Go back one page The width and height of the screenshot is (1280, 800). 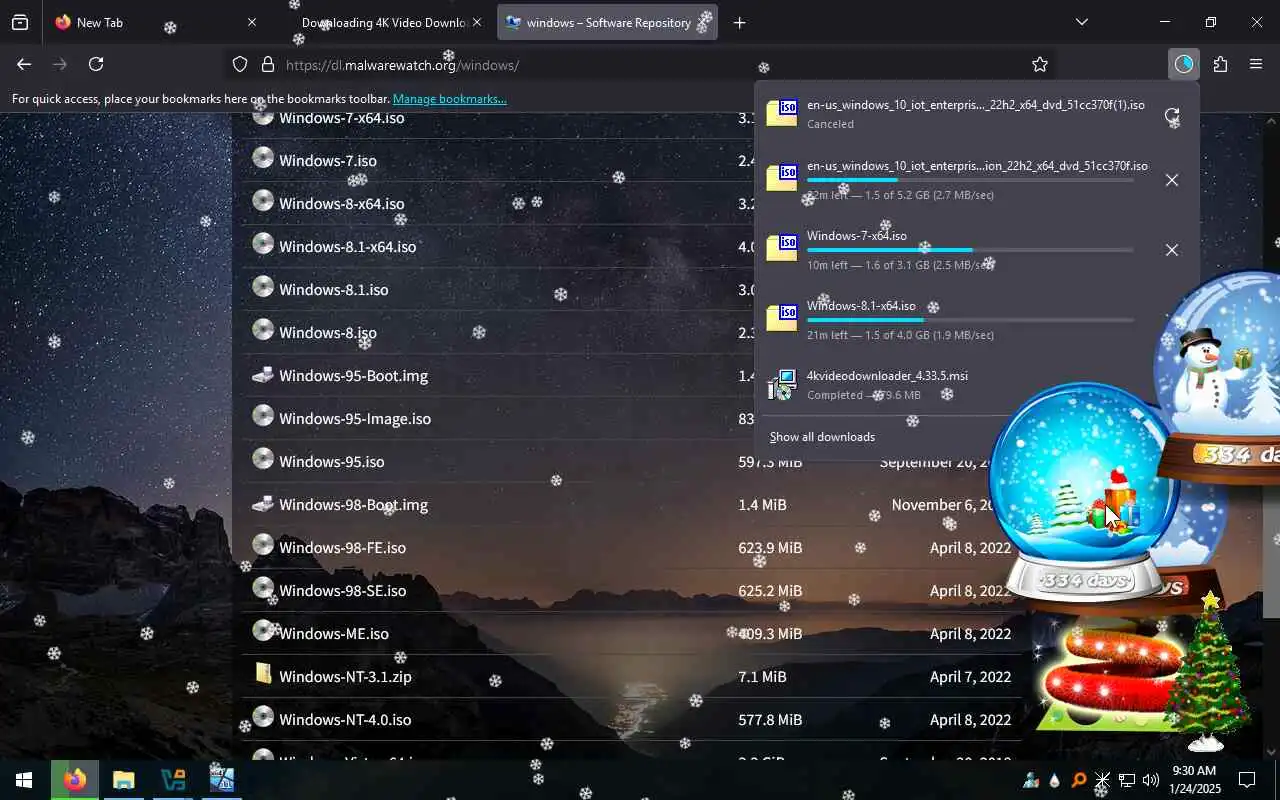(x=24, y=64)
